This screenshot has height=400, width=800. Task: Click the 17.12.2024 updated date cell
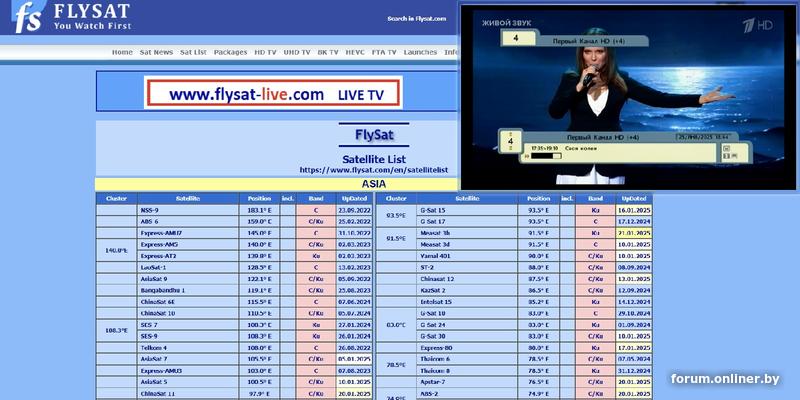click(634, 221)
